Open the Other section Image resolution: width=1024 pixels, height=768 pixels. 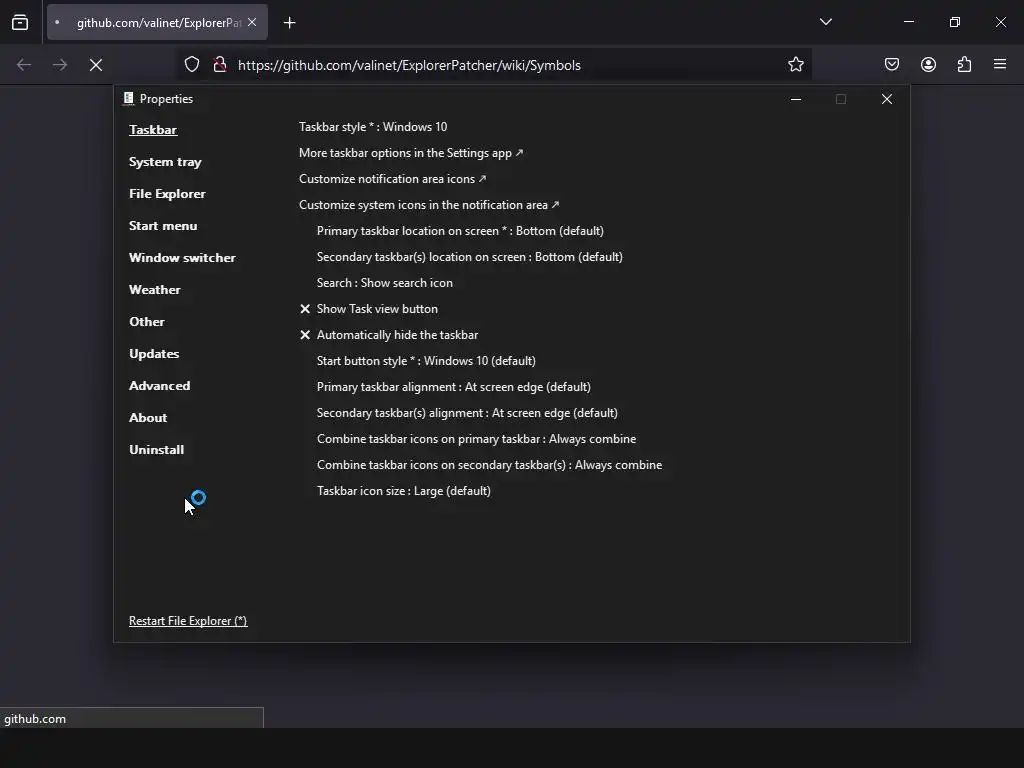[x=147, y=322]
